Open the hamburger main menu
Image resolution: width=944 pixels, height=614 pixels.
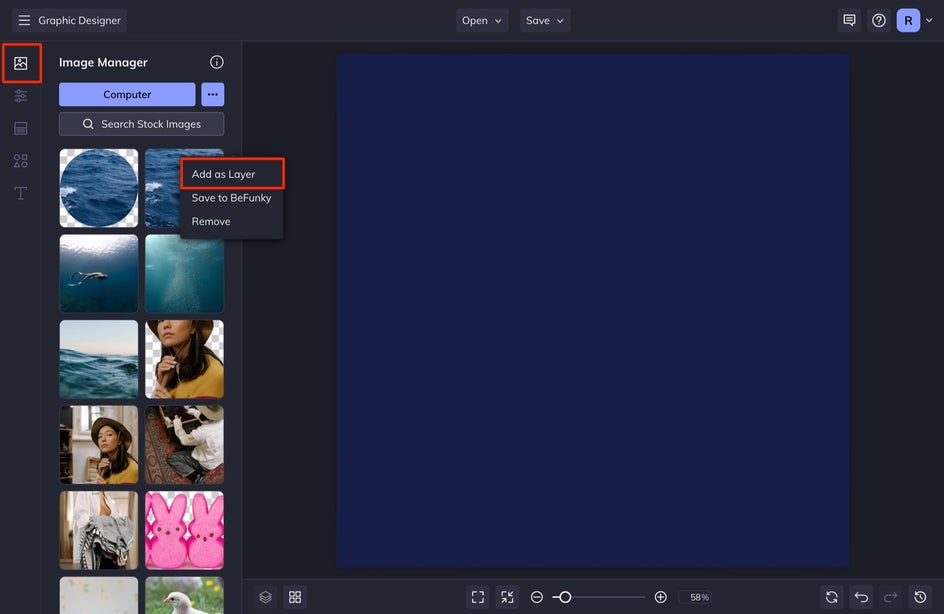tap(24, 20)
